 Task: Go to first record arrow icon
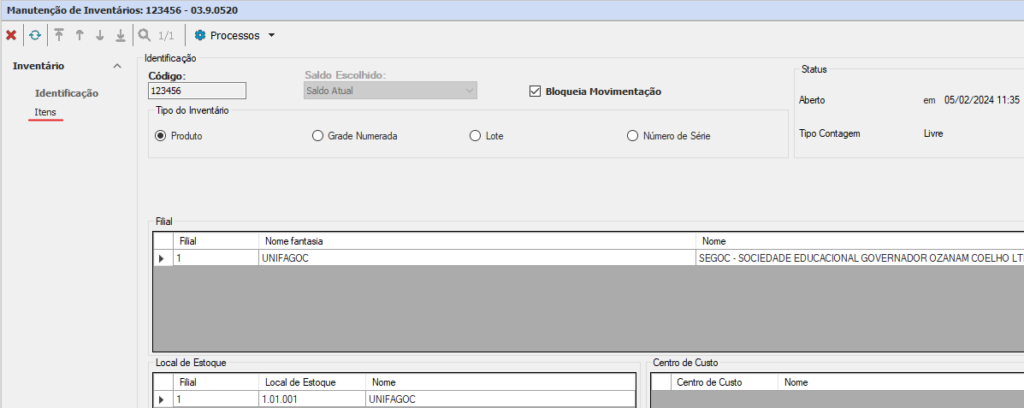(x=60, y=35)
